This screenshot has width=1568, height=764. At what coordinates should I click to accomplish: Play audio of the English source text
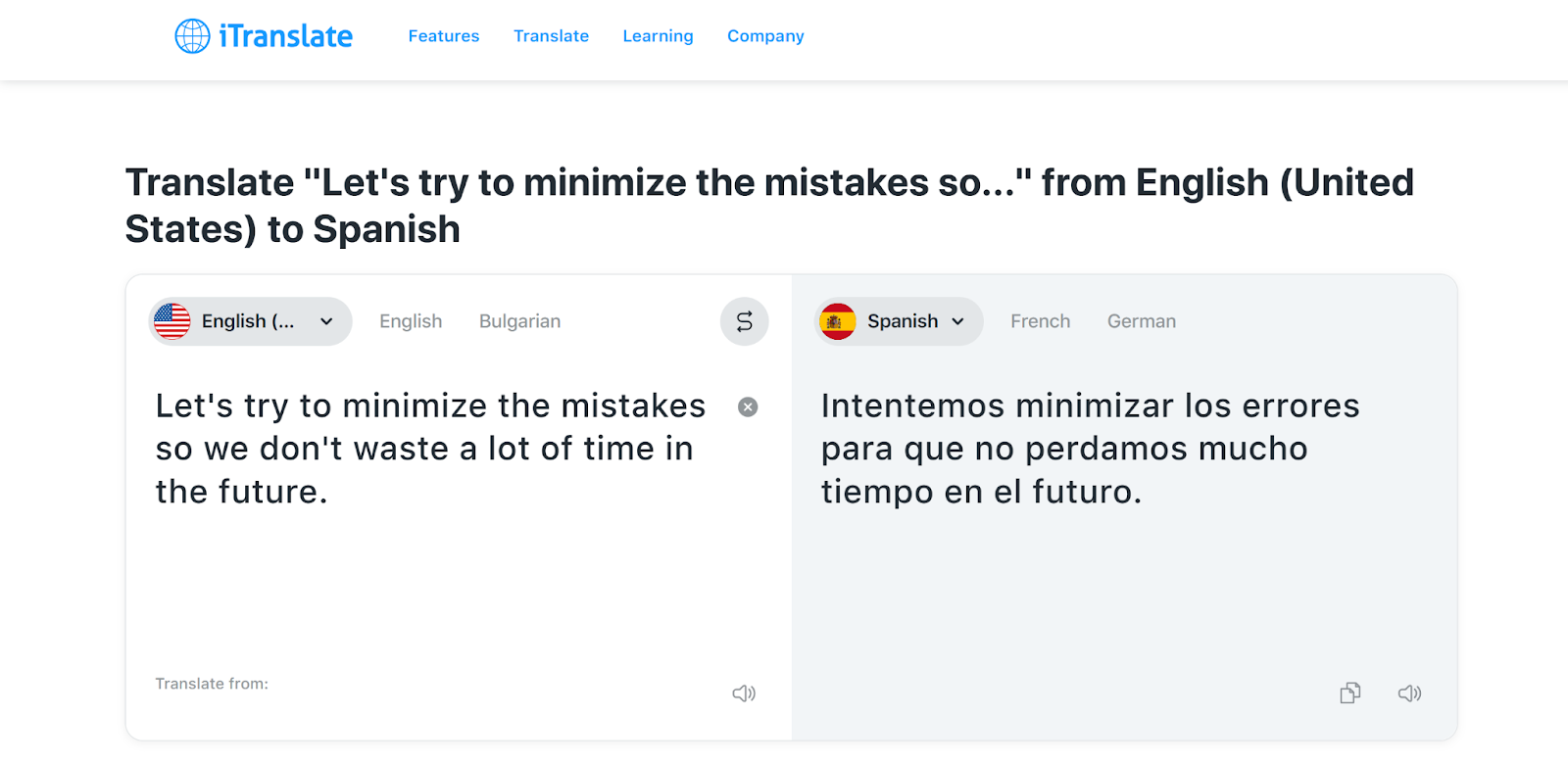point(744,693)
